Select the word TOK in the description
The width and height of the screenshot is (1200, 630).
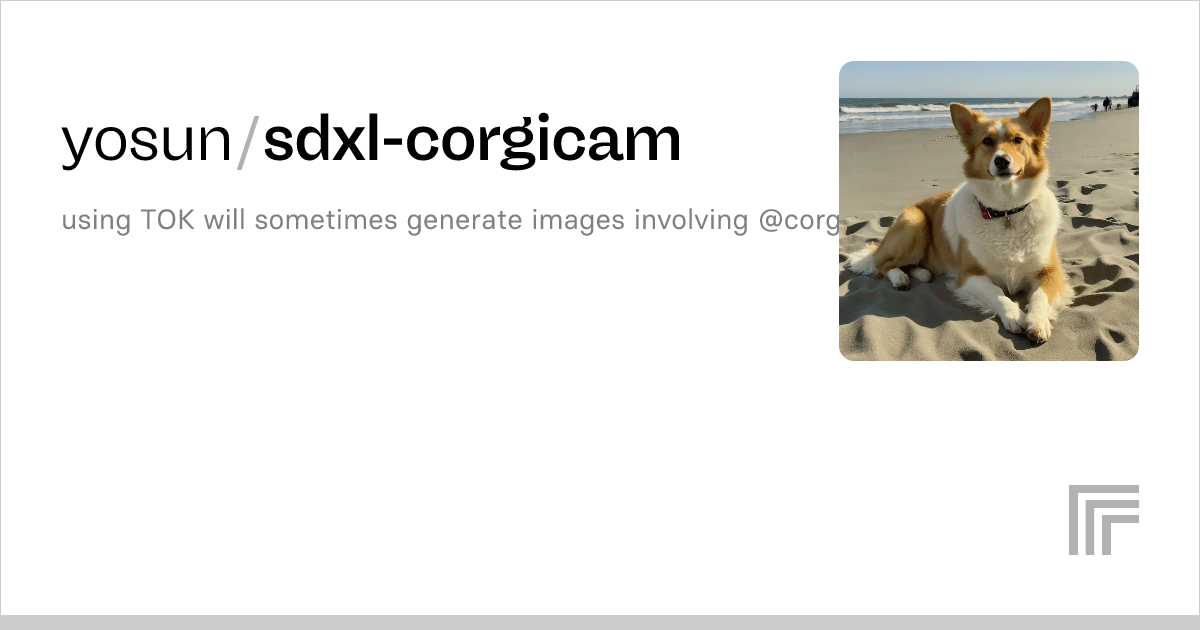click(x=168, y=220)
